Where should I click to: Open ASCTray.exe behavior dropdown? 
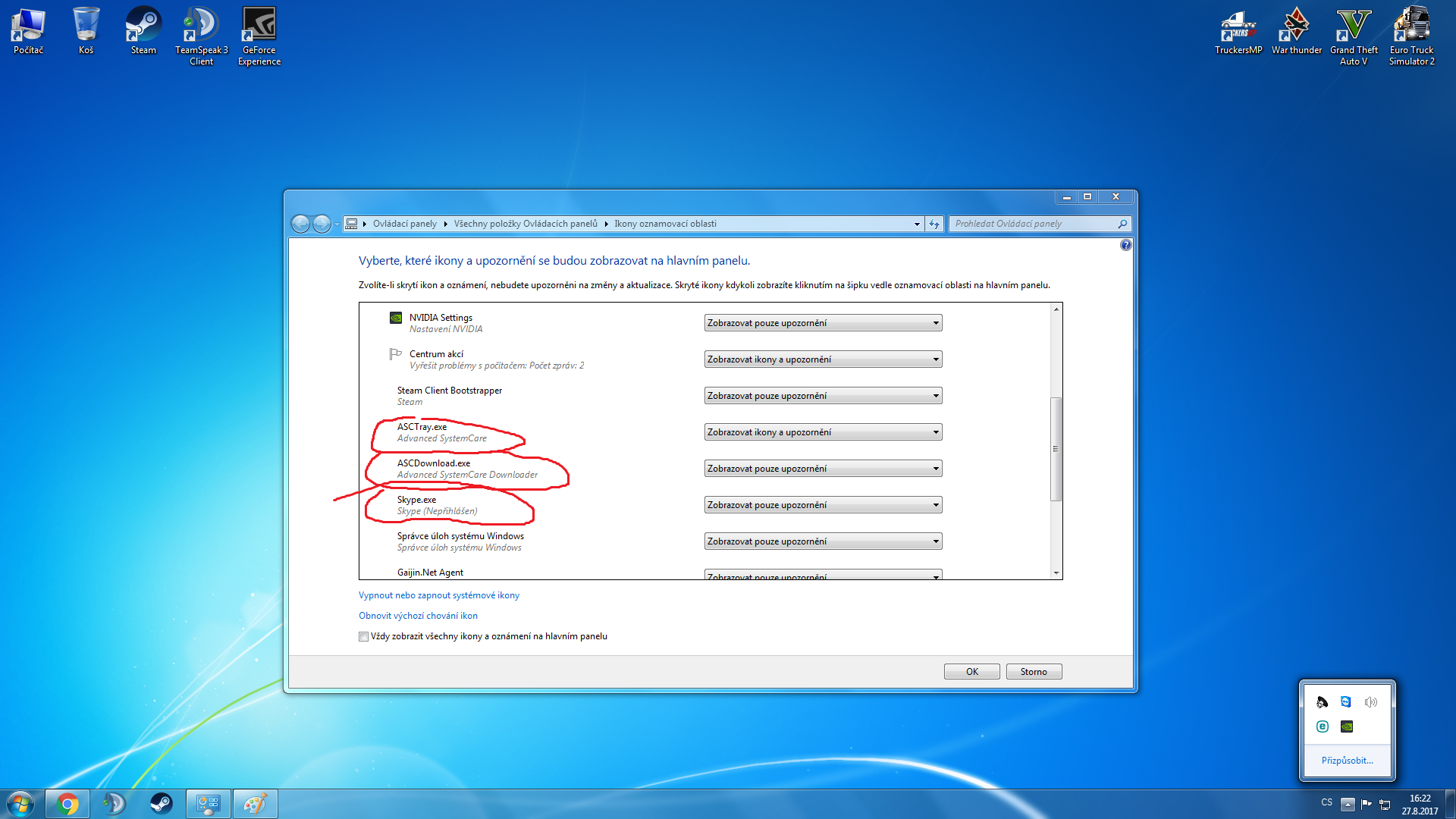823,432
